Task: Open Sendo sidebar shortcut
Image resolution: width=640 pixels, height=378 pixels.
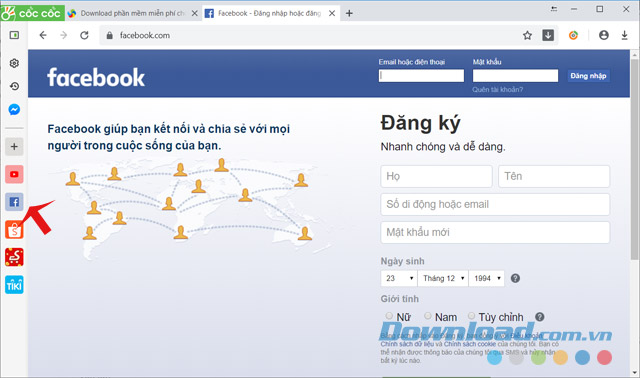Action: (x=14, y=257)
